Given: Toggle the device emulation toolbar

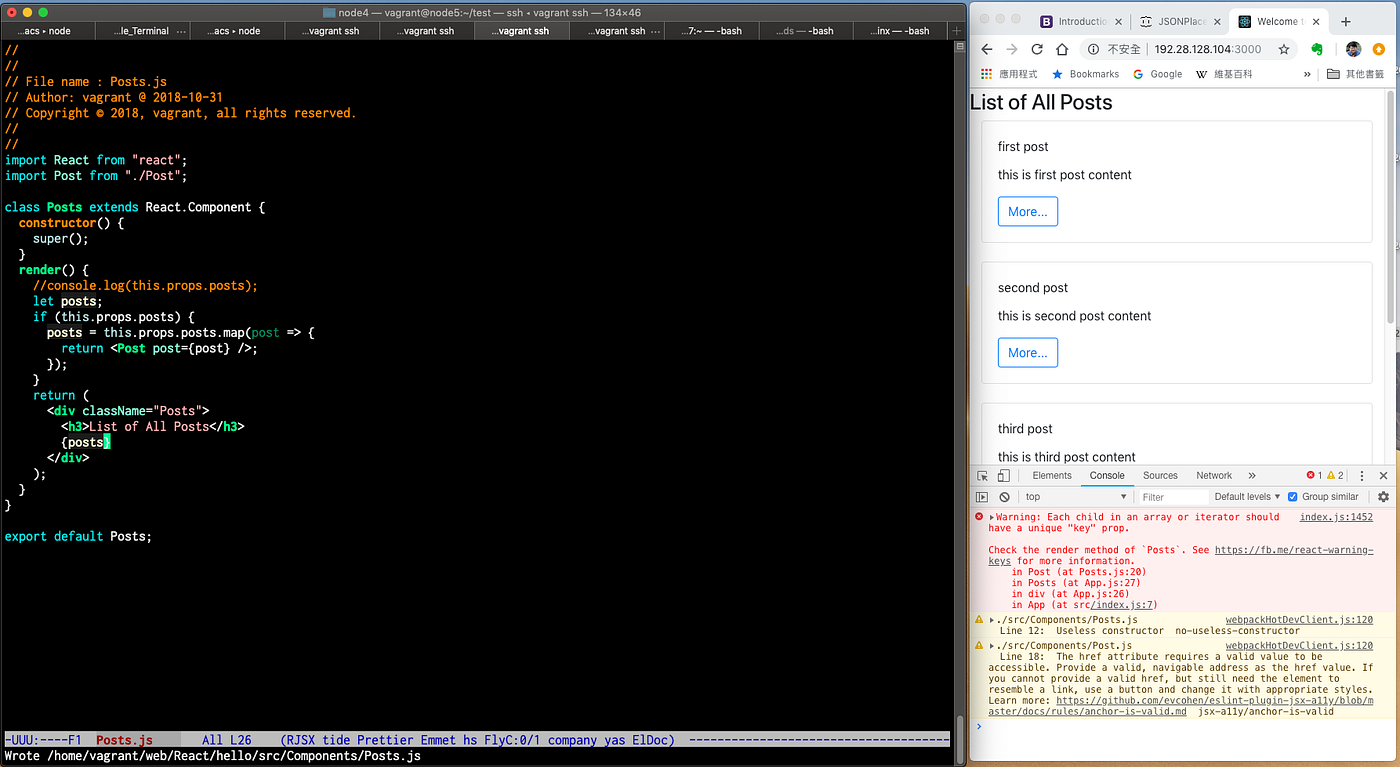Looking at the screenshot, I should (1003, 476).
